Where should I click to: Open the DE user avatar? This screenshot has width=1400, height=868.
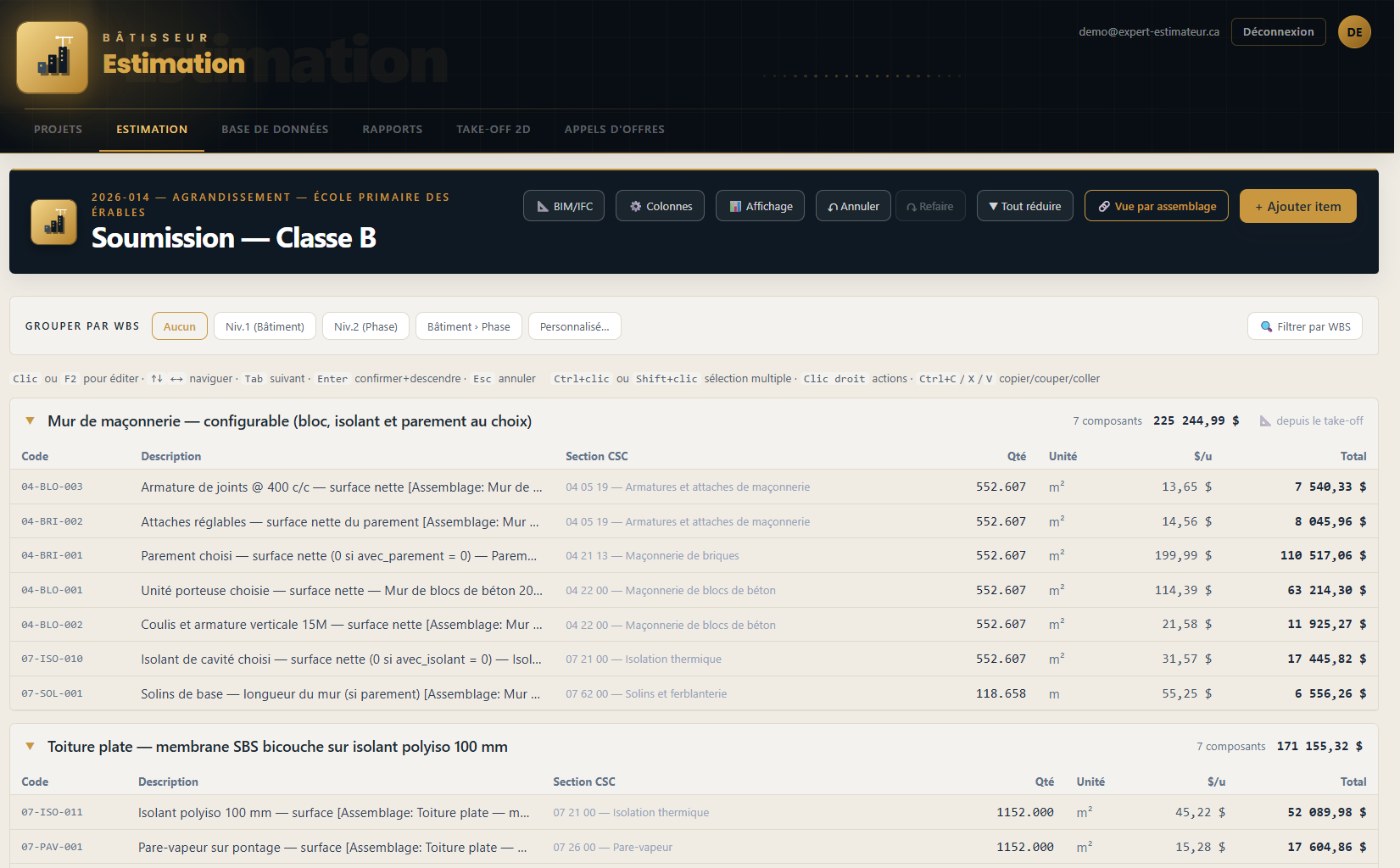pos(1354,32)
